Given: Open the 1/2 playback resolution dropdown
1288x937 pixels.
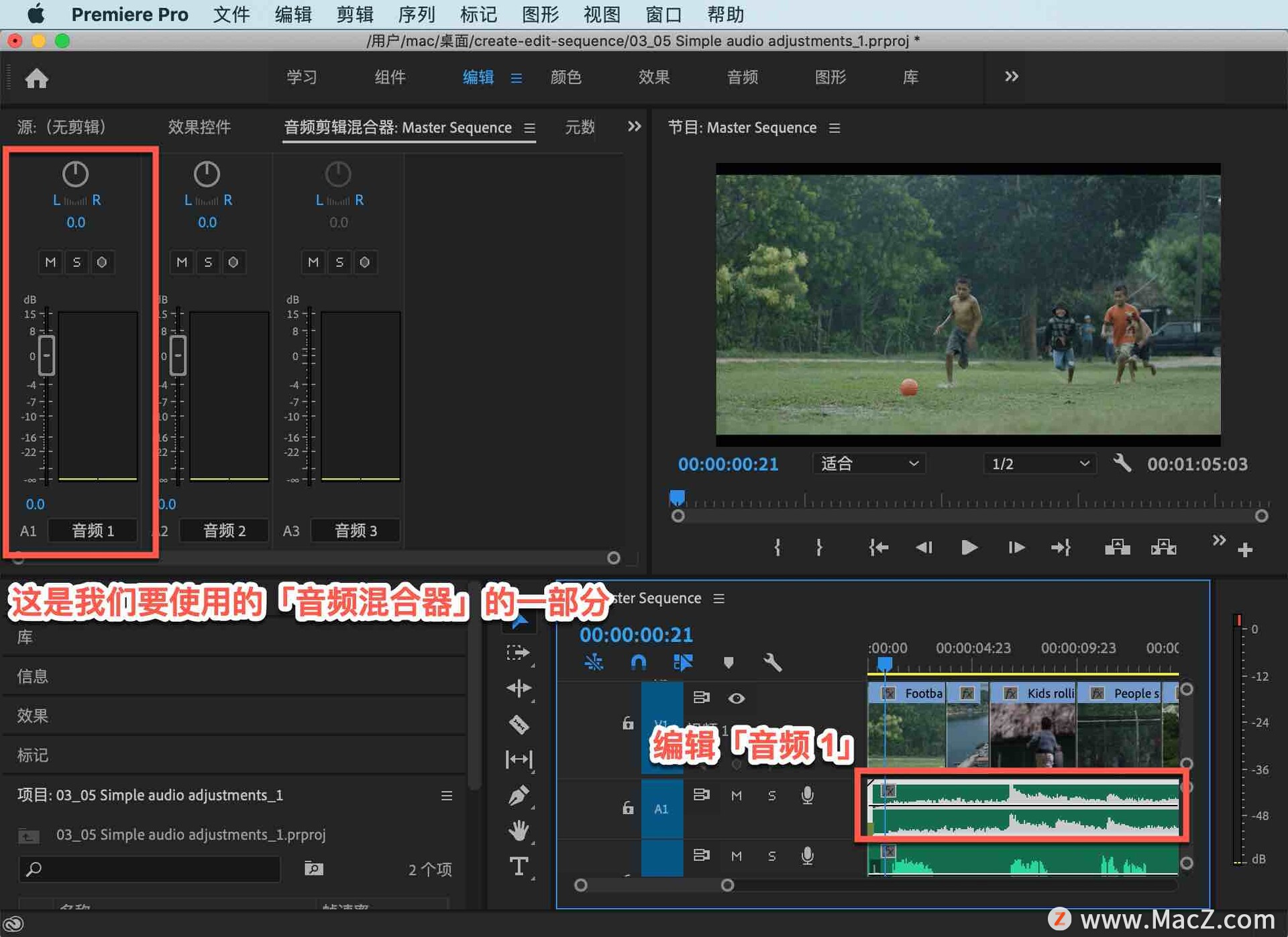Looking at the screenshot, I should (x=1038, y=463).
